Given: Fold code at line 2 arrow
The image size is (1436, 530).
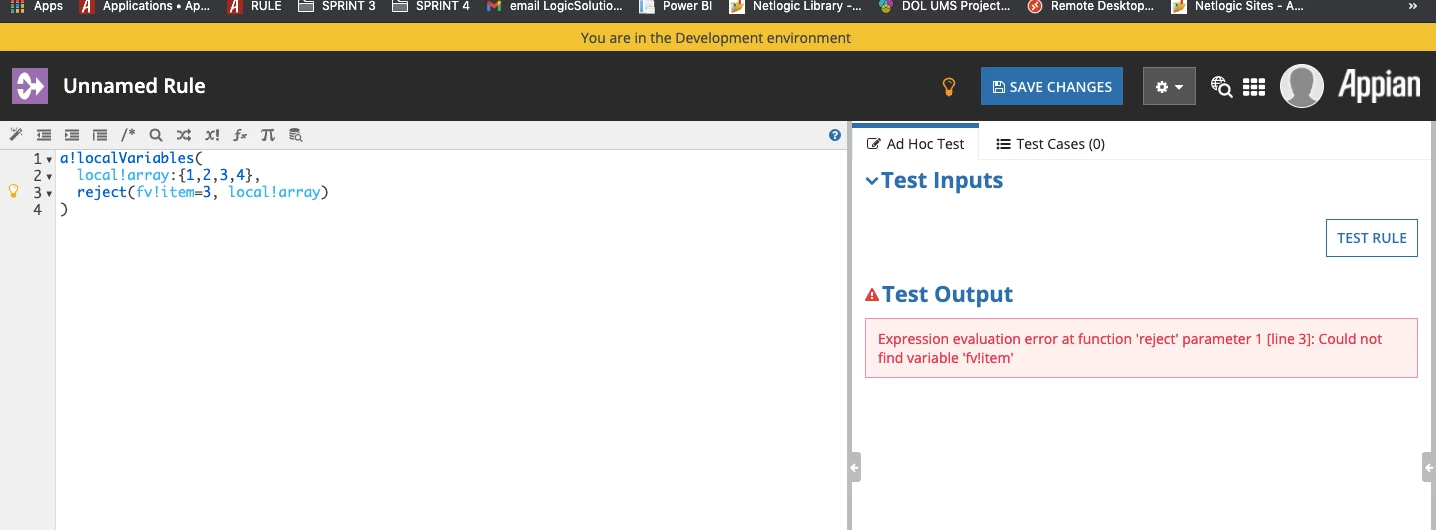Looking at the screenshot, I should point(50,177).
